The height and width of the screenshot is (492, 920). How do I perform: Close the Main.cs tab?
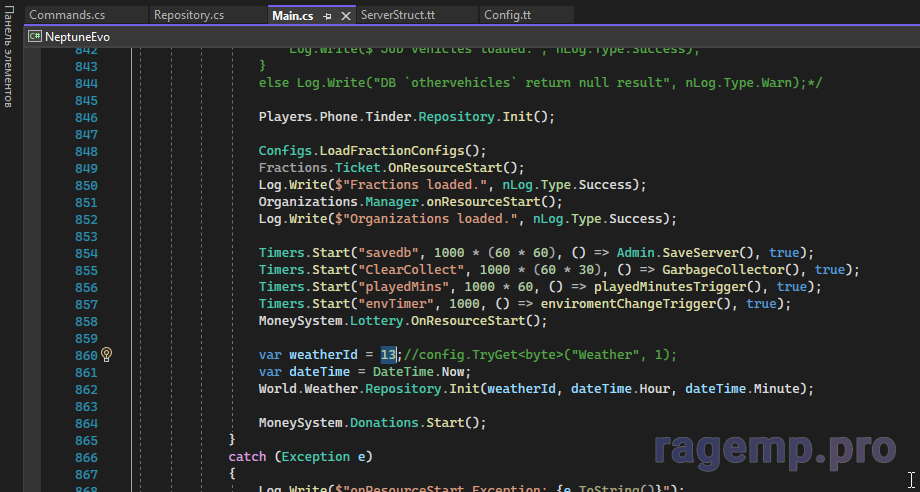coord(346,16)
